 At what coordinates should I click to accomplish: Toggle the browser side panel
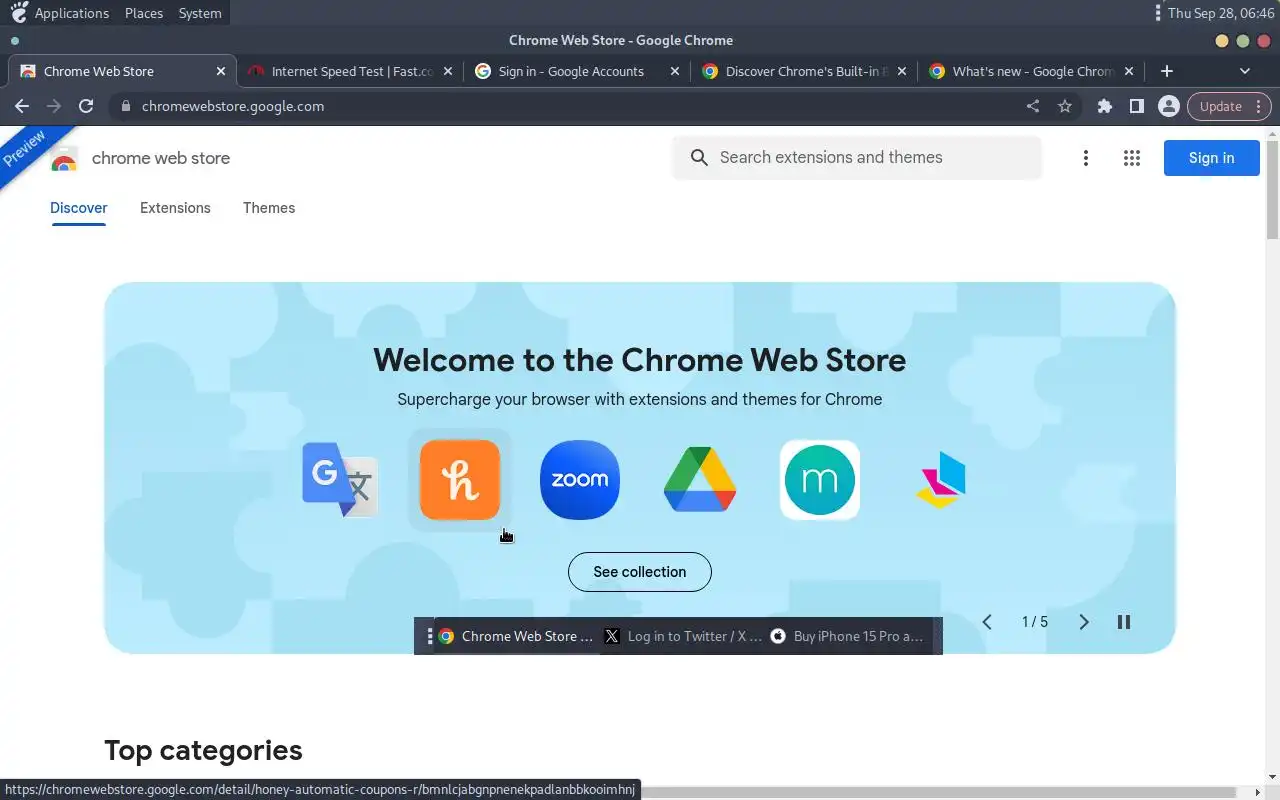point(1137,106)
